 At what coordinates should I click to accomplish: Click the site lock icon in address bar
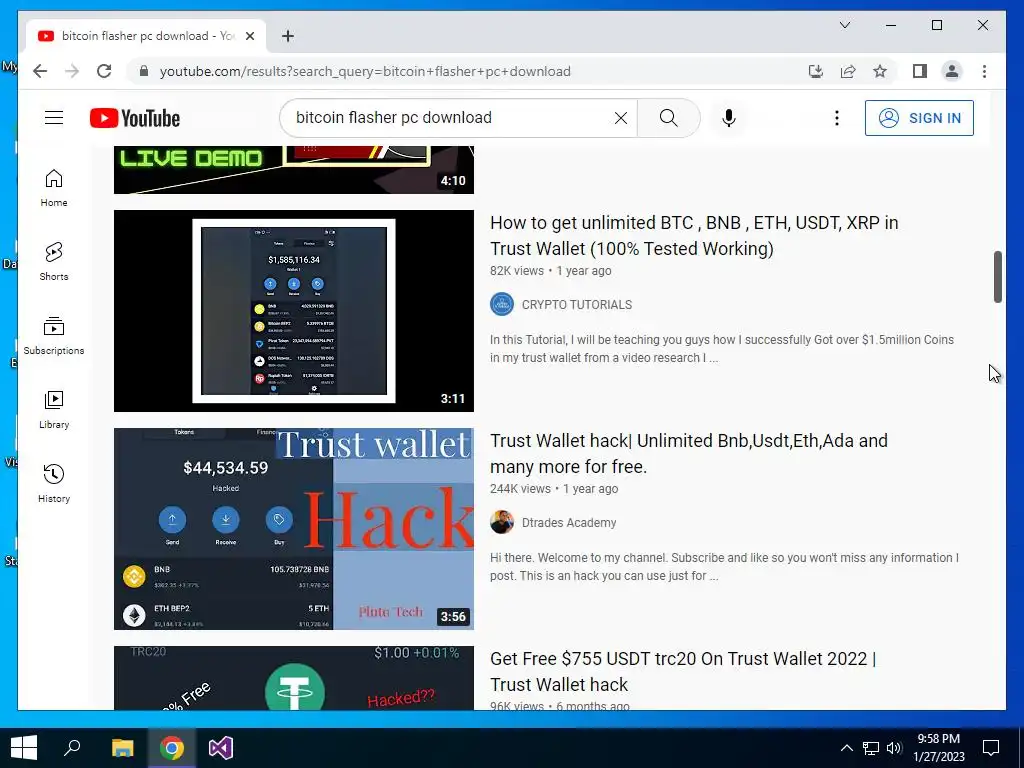click(144, 71)
